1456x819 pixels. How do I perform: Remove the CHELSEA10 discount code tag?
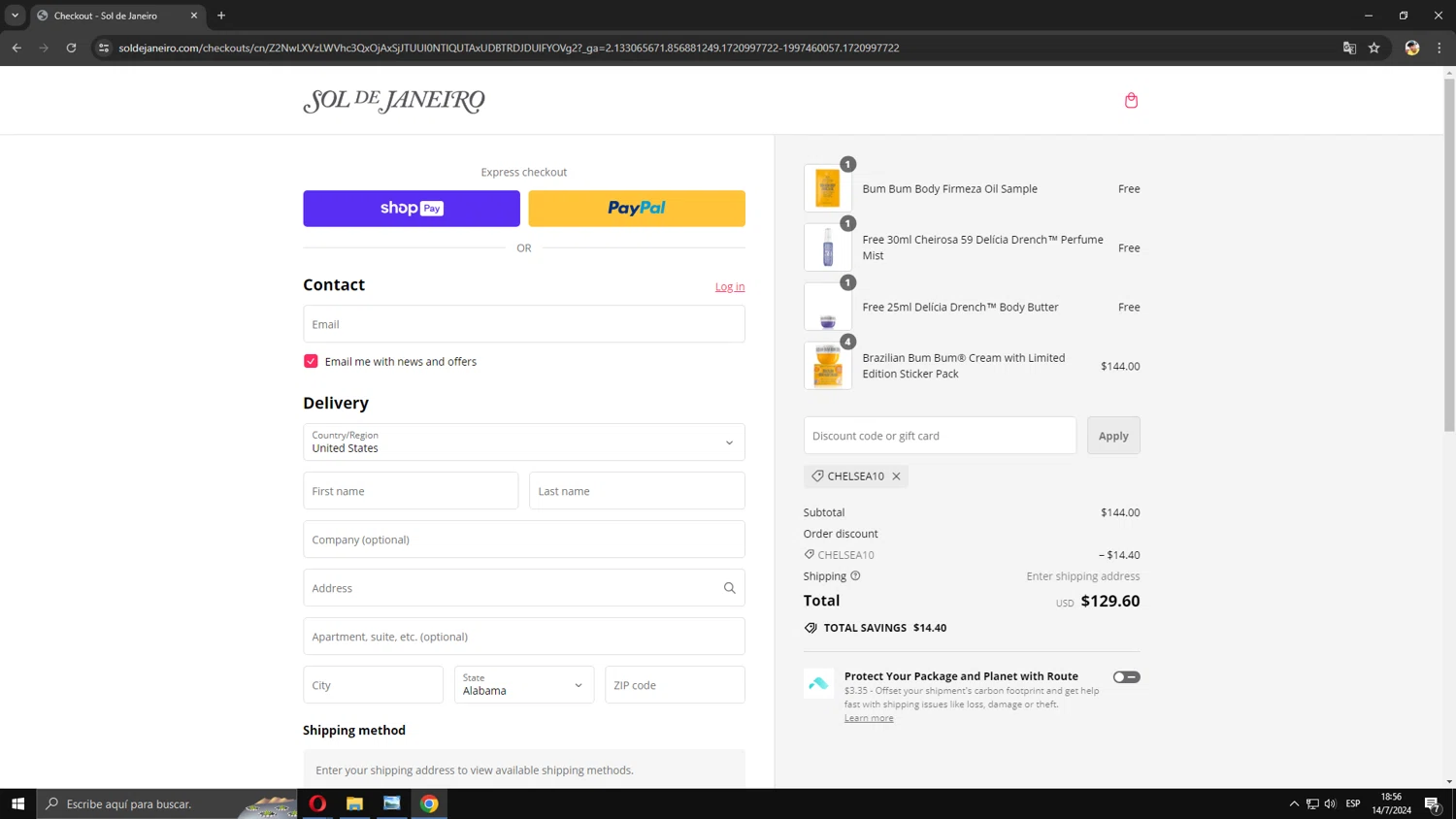click(896, 476)
